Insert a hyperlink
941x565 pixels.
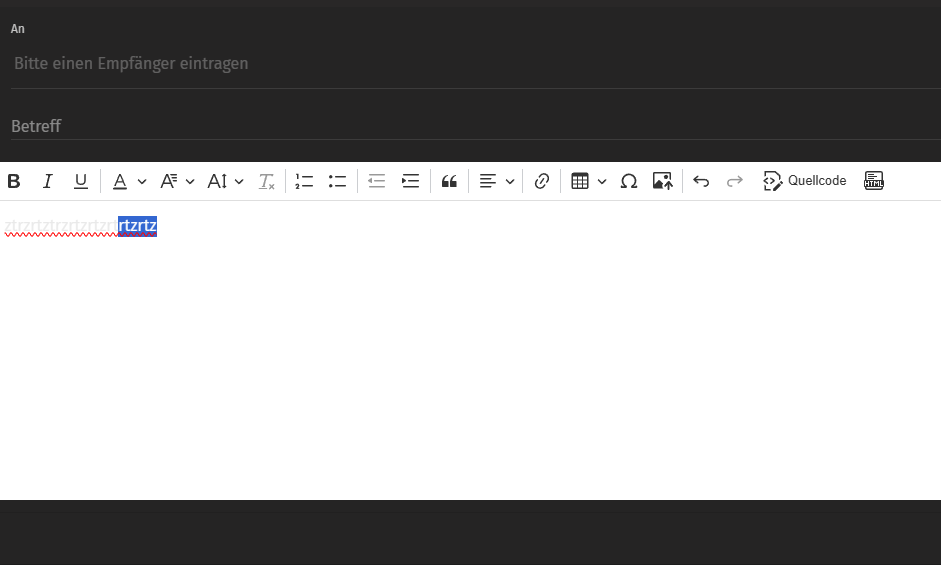coord(542,181)
